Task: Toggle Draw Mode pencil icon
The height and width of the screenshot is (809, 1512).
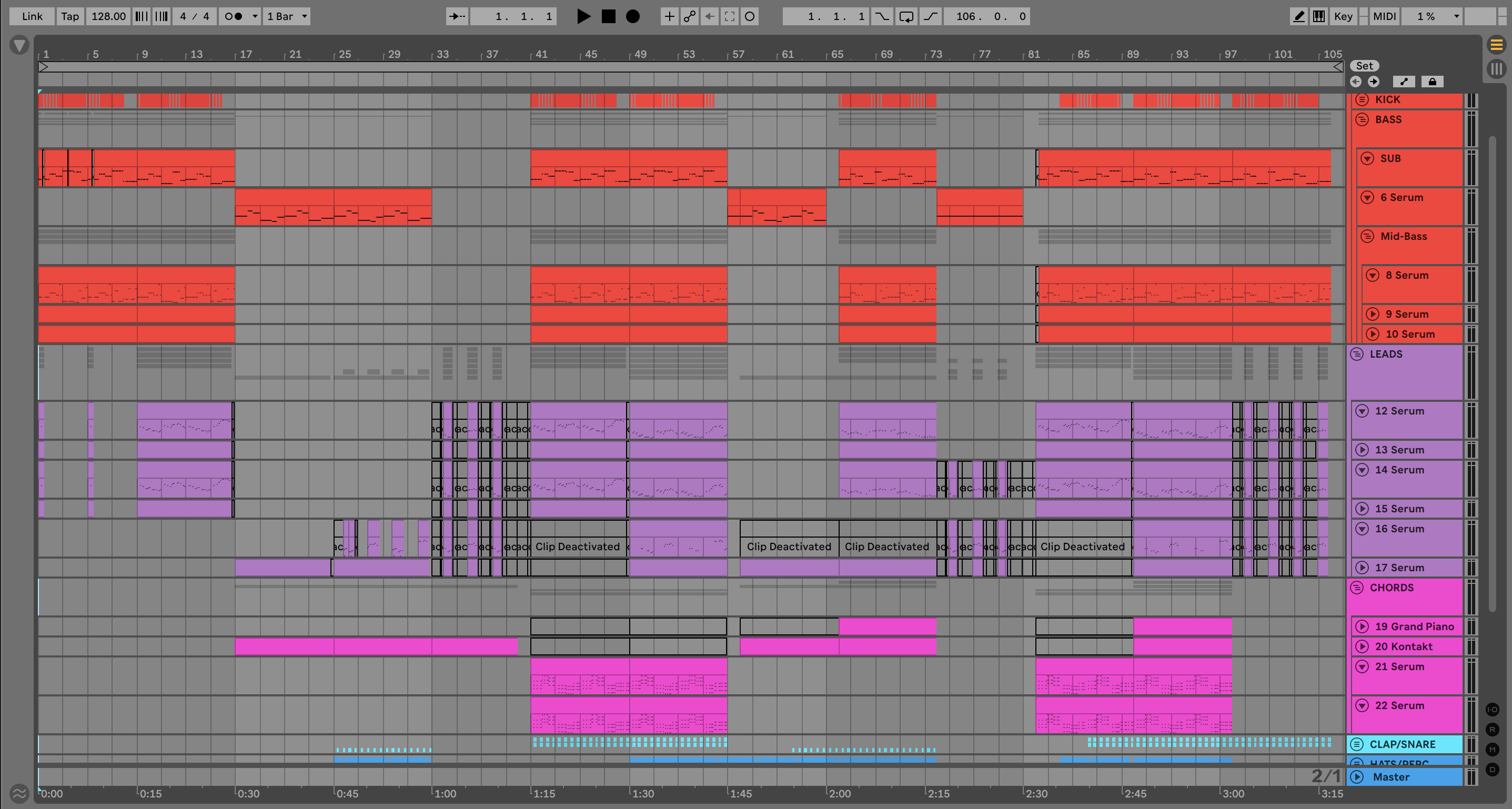Action: tap(1299, 16)
